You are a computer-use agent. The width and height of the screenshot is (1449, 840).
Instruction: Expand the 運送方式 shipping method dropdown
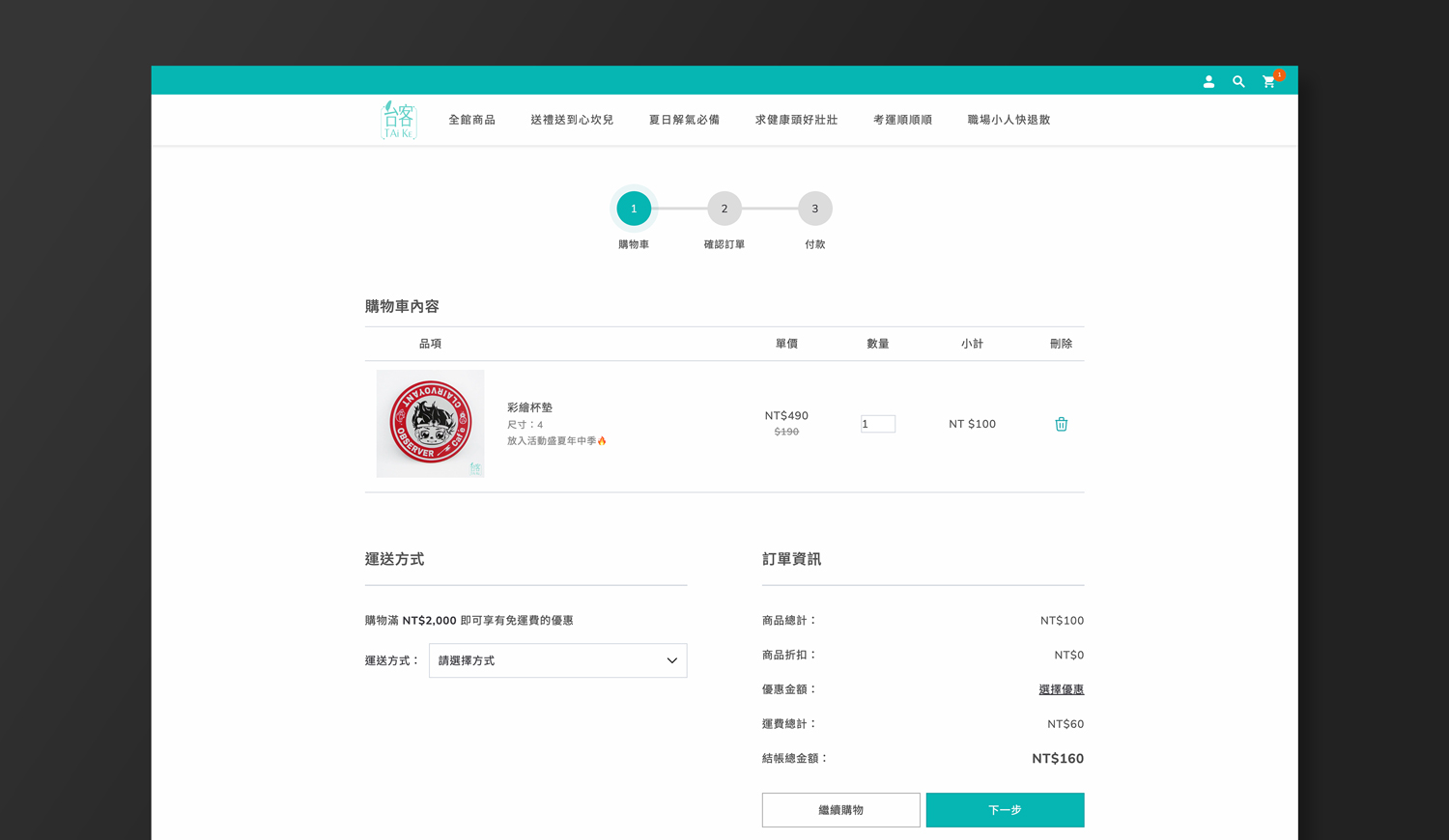pyautogui.click(x=557, y=660)
